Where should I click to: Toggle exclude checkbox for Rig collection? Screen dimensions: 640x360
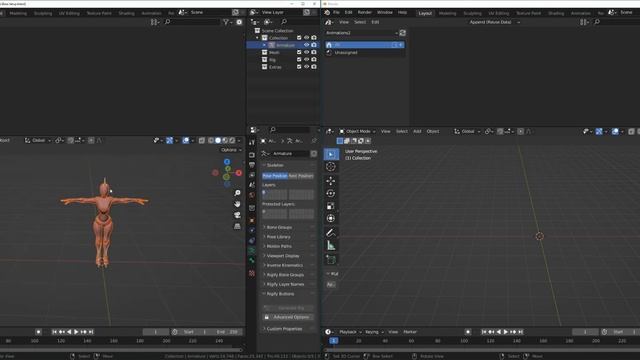pyautogui.click(x=299, y=60)
